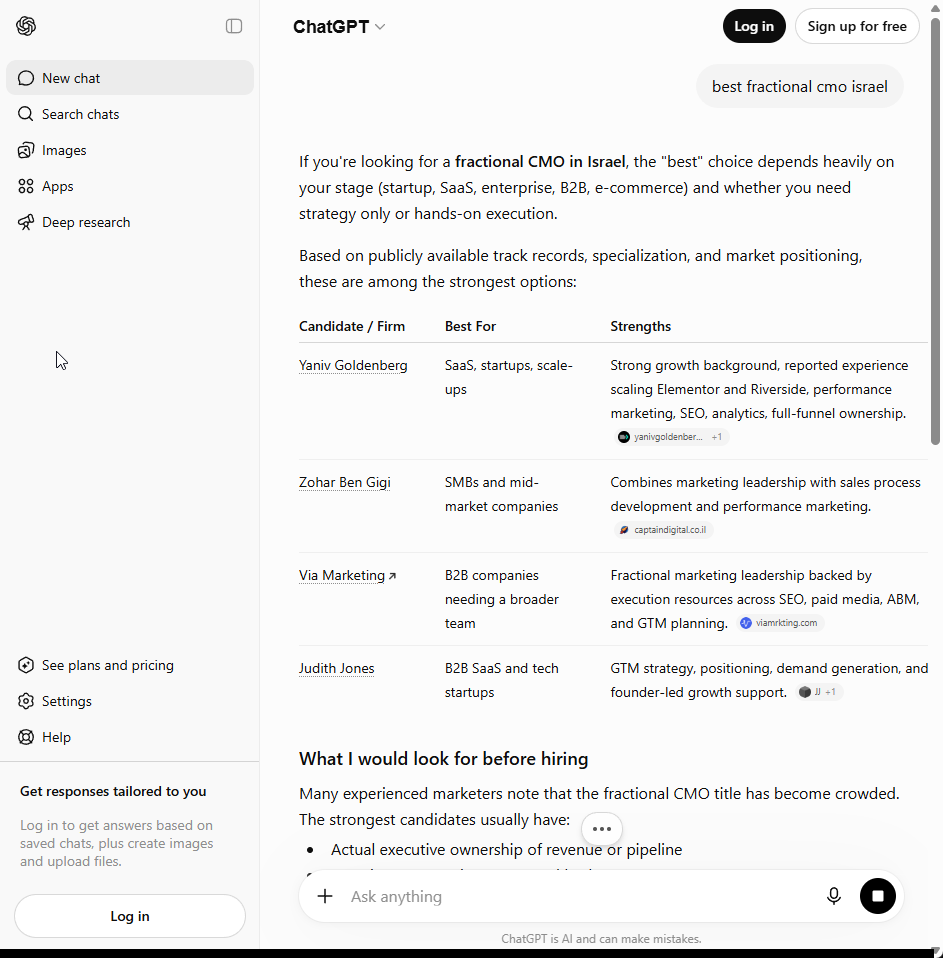Open Settings from sidebar
The width and height of the screenshot is (943, 958).
(130, 701)
